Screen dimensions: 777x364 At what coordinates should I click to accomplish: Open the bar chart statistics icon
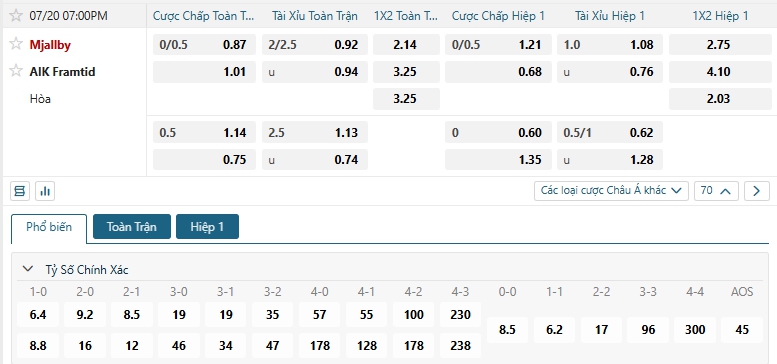(x=45, y=191)
